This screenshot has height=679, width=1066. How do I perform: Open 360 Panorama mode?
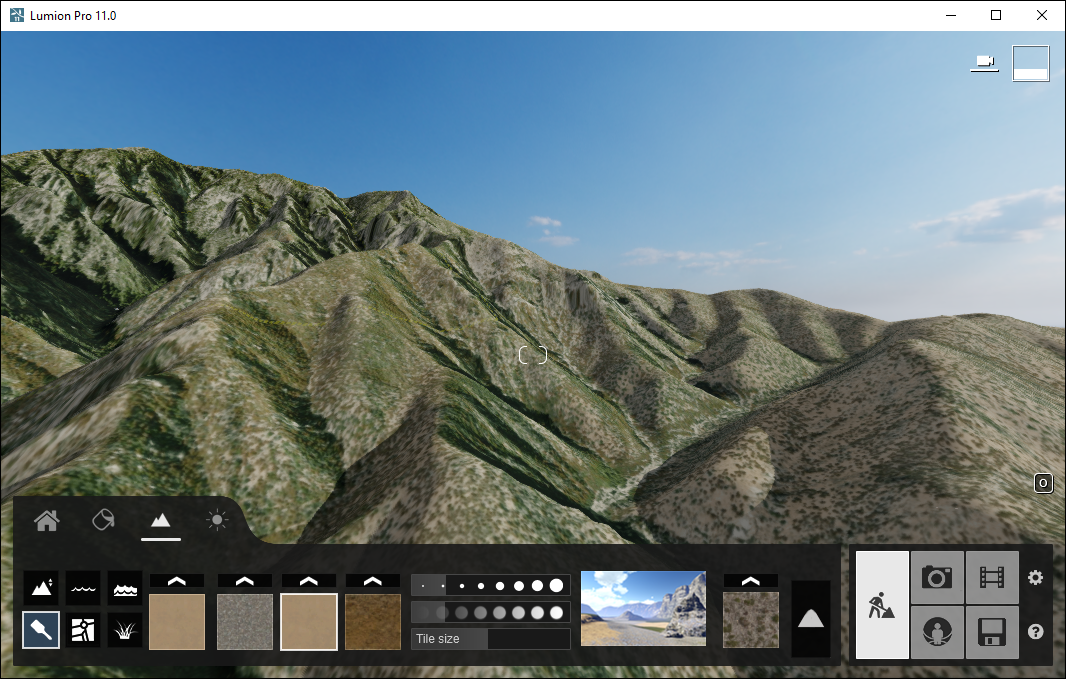coord(937,632)
